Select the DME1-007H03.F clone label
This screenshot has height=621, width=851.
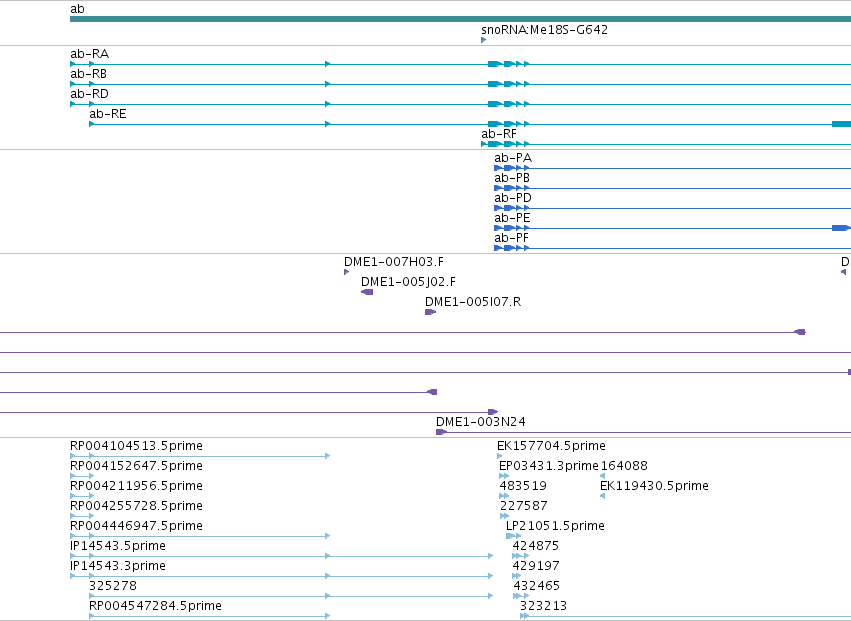394,262
